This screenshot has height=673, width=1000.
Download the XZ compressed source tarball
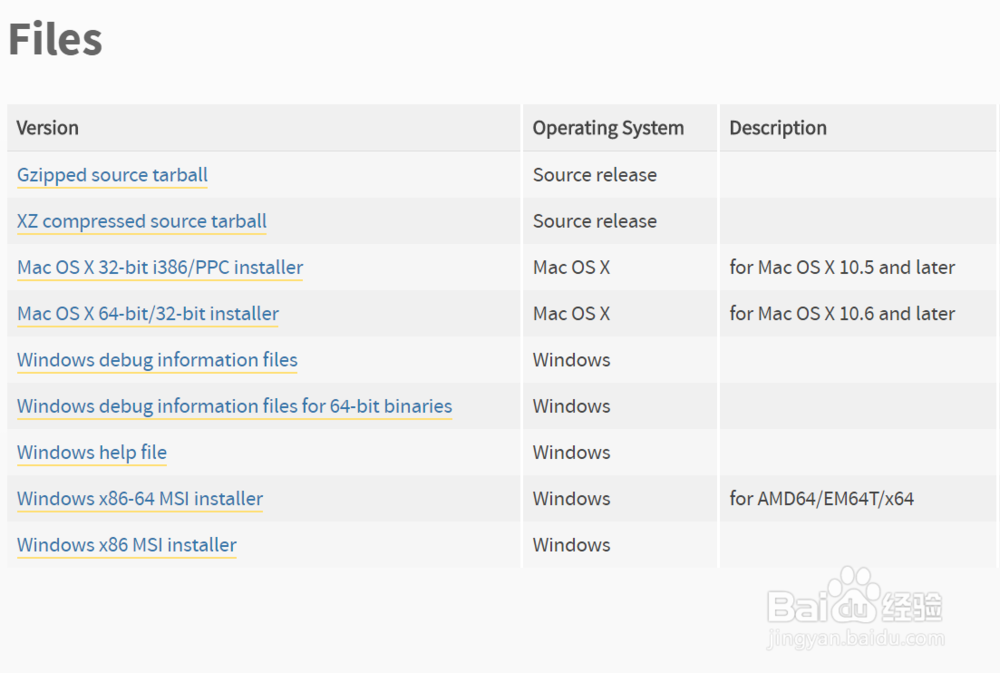pyautogui.click(x=142, y=221)
